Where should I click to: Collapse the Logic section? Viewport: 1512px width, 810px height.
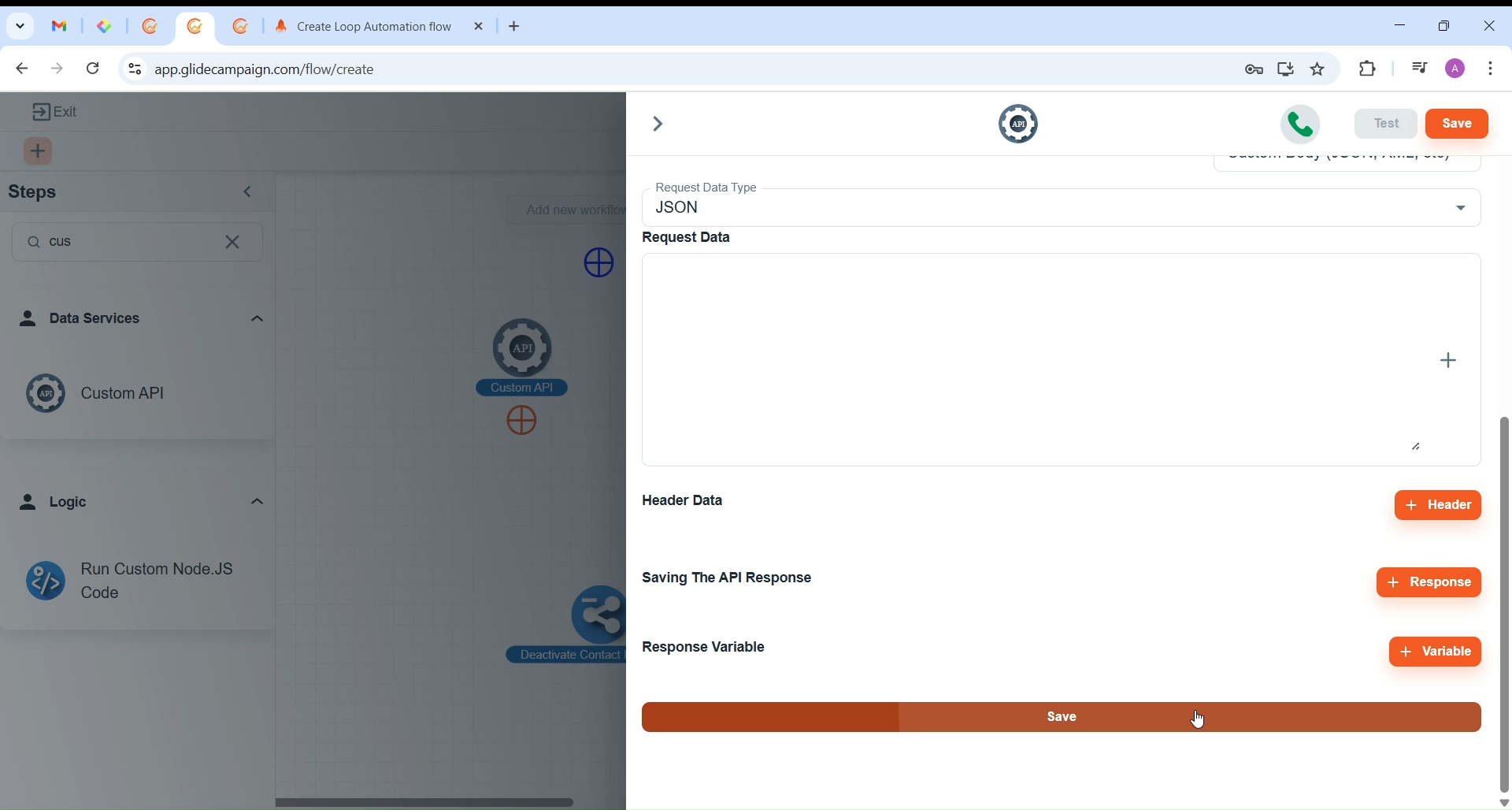(x=258, y=503)
